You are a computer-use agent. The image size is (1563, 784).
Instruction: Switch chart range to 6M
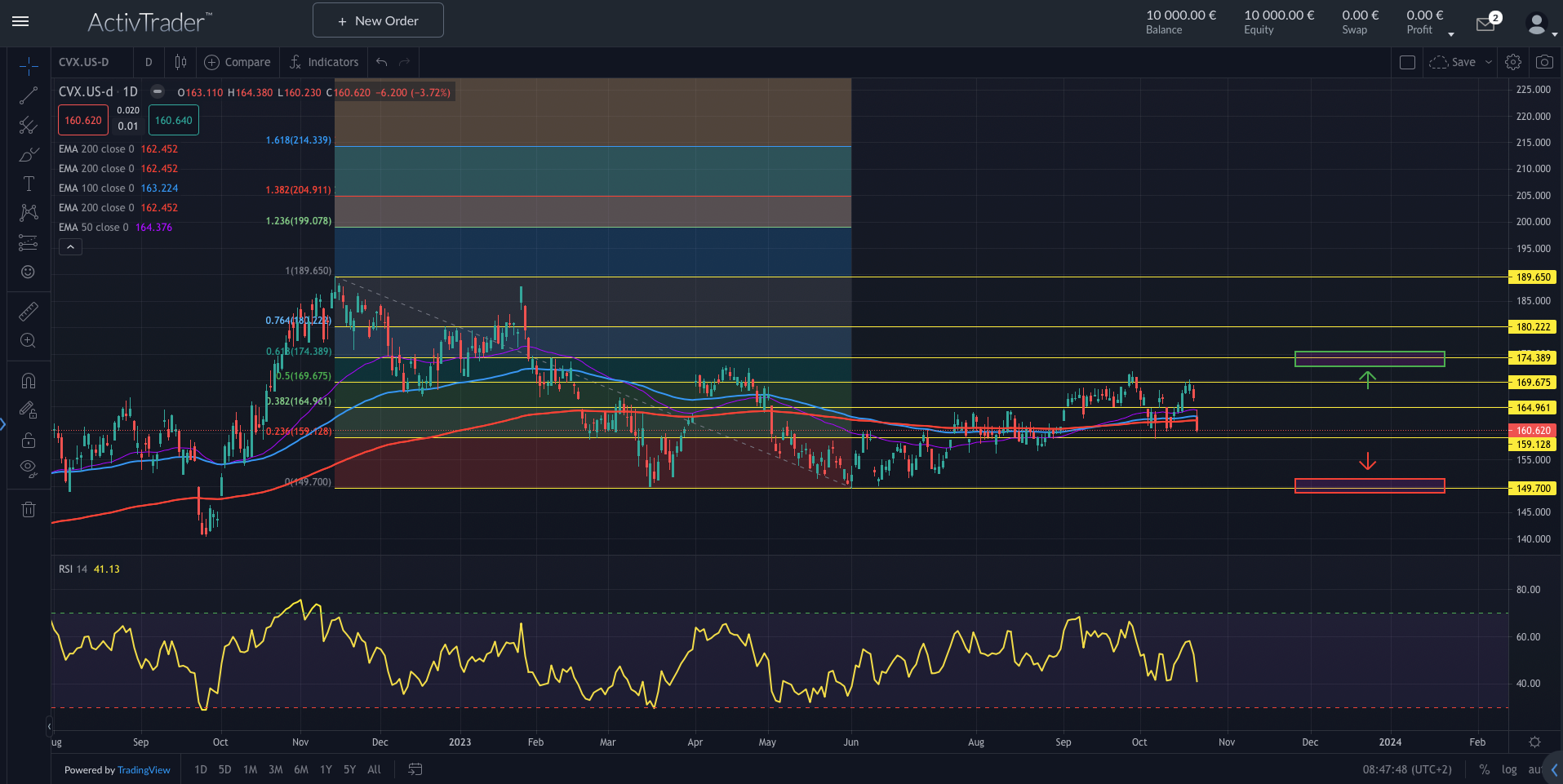coord(301,769)
